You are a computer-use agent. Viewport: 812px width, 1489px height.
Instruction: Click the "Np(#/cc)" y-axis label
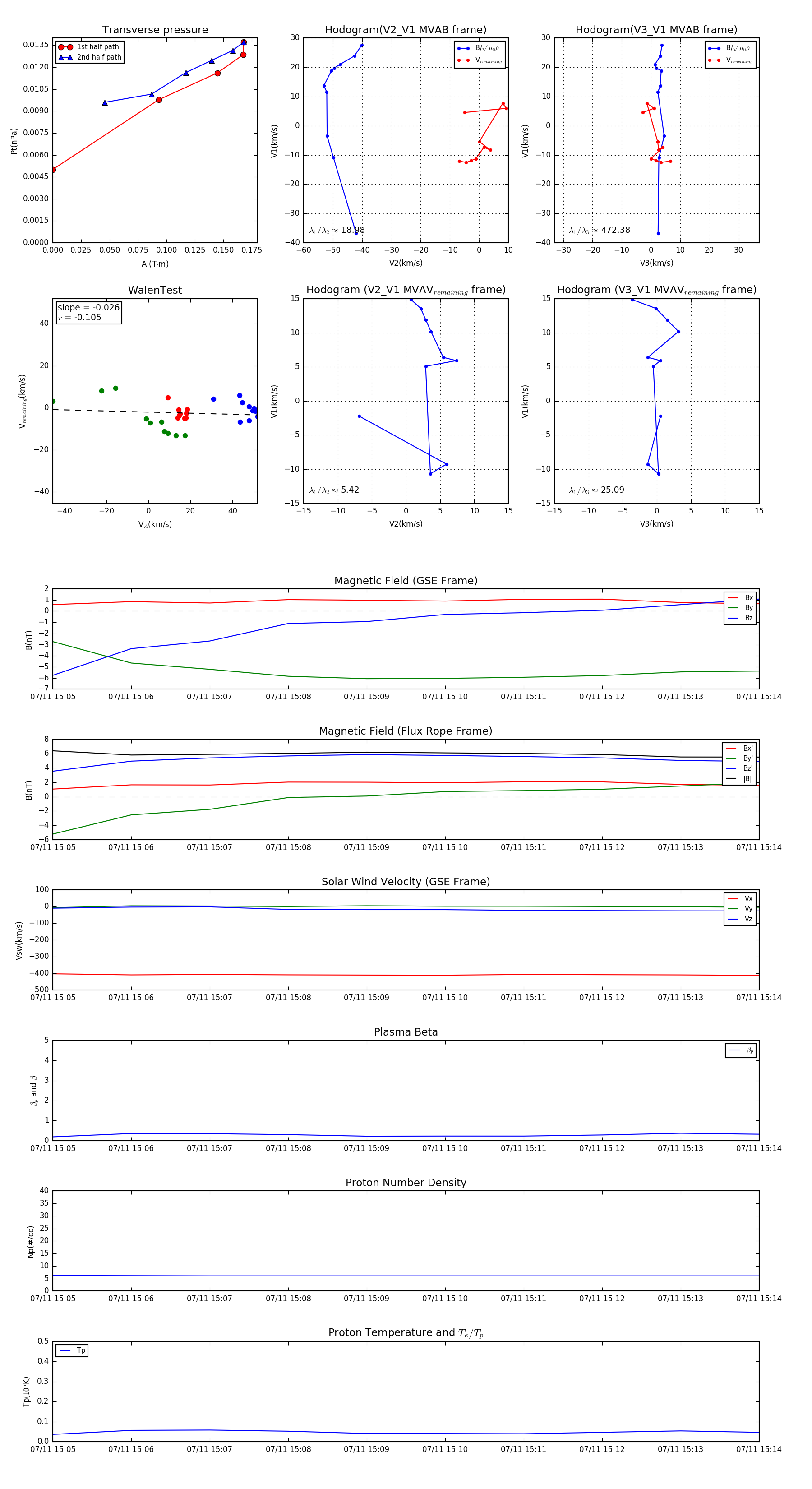tap(31, 1242)
